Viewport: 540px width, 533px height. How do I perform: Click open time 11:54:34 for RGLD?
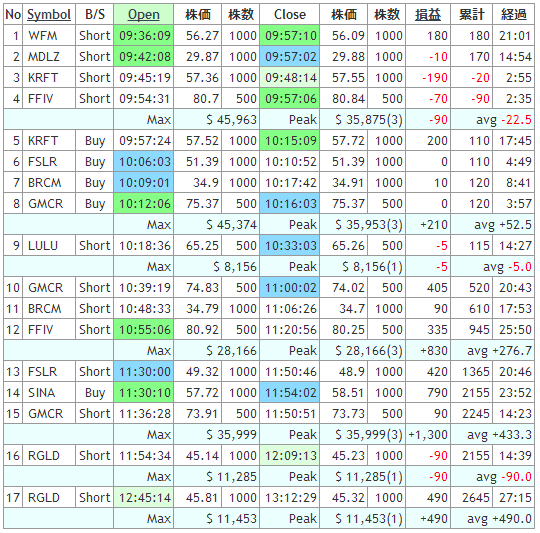click(144, 456)
